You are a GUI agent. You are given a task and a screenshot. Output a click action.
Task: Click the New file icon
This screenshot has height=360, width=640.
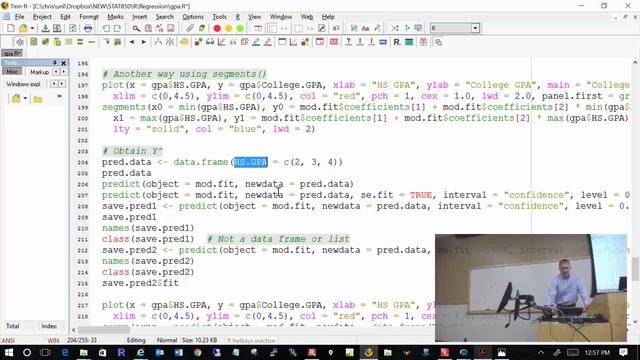click(x=11, y=28)
